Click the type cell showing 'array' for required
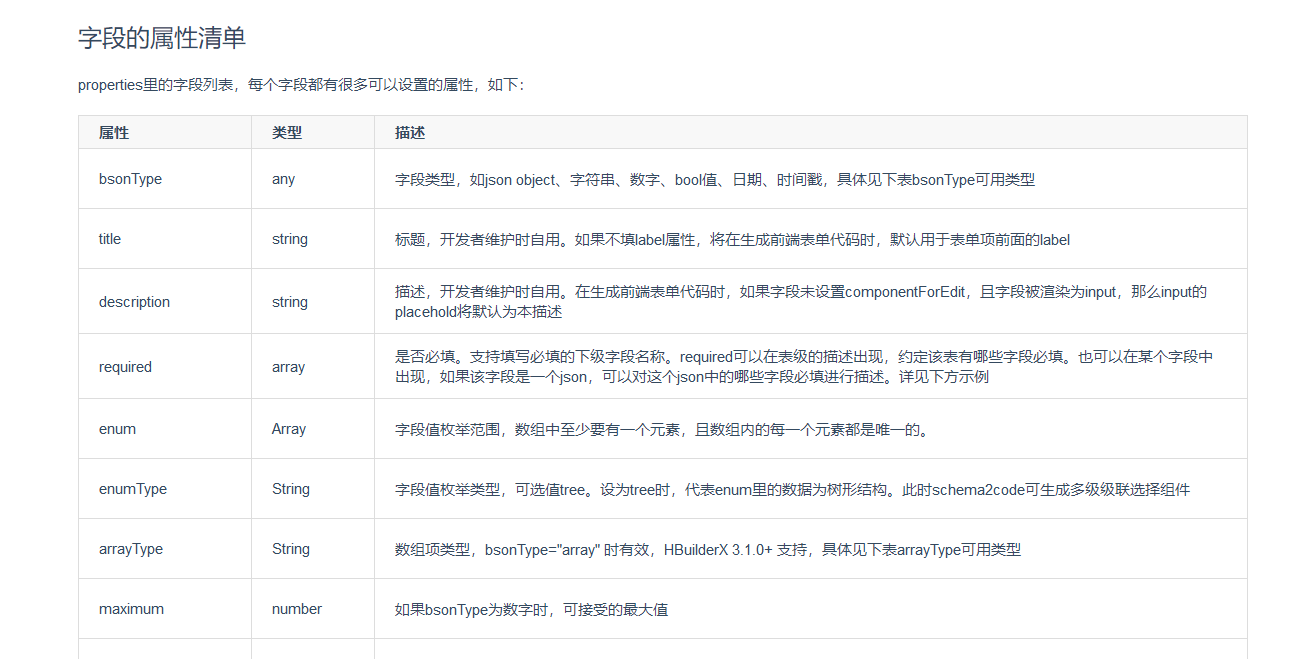 tap(288, 366)
